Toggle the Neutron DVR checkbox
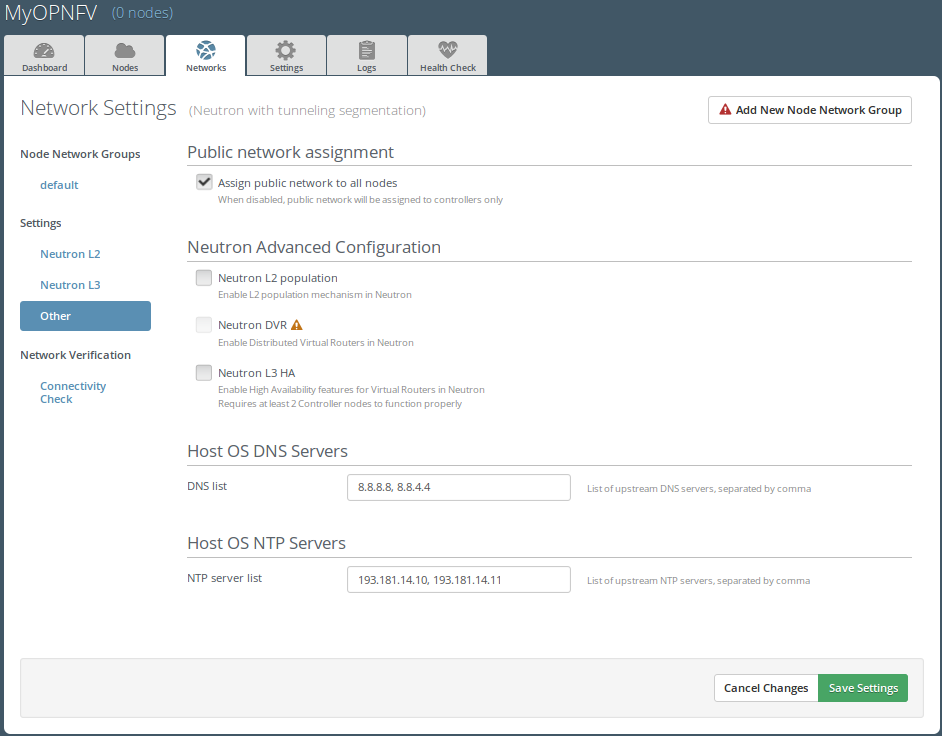 coord(204,325)
